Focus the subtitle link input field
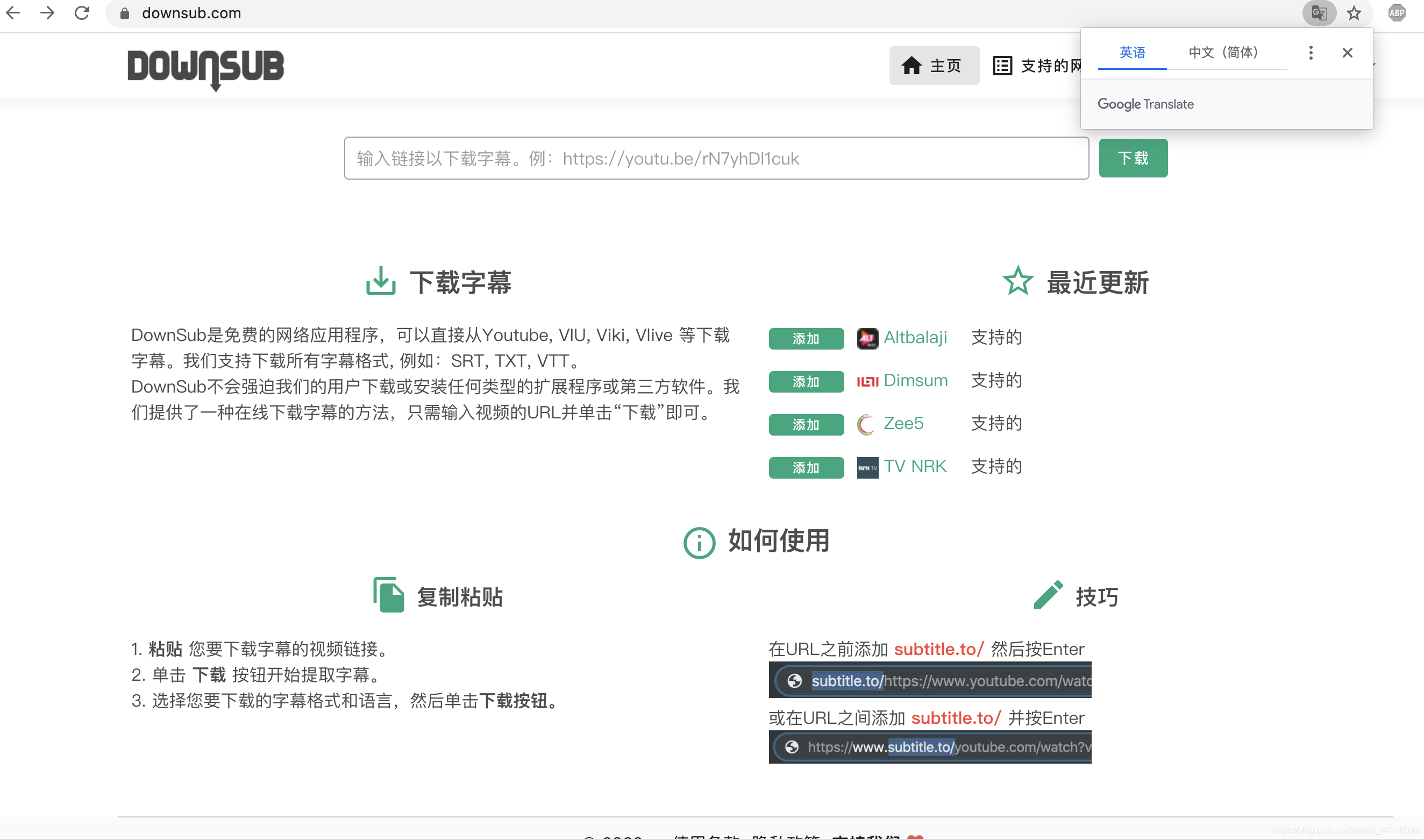 (716, 159)
